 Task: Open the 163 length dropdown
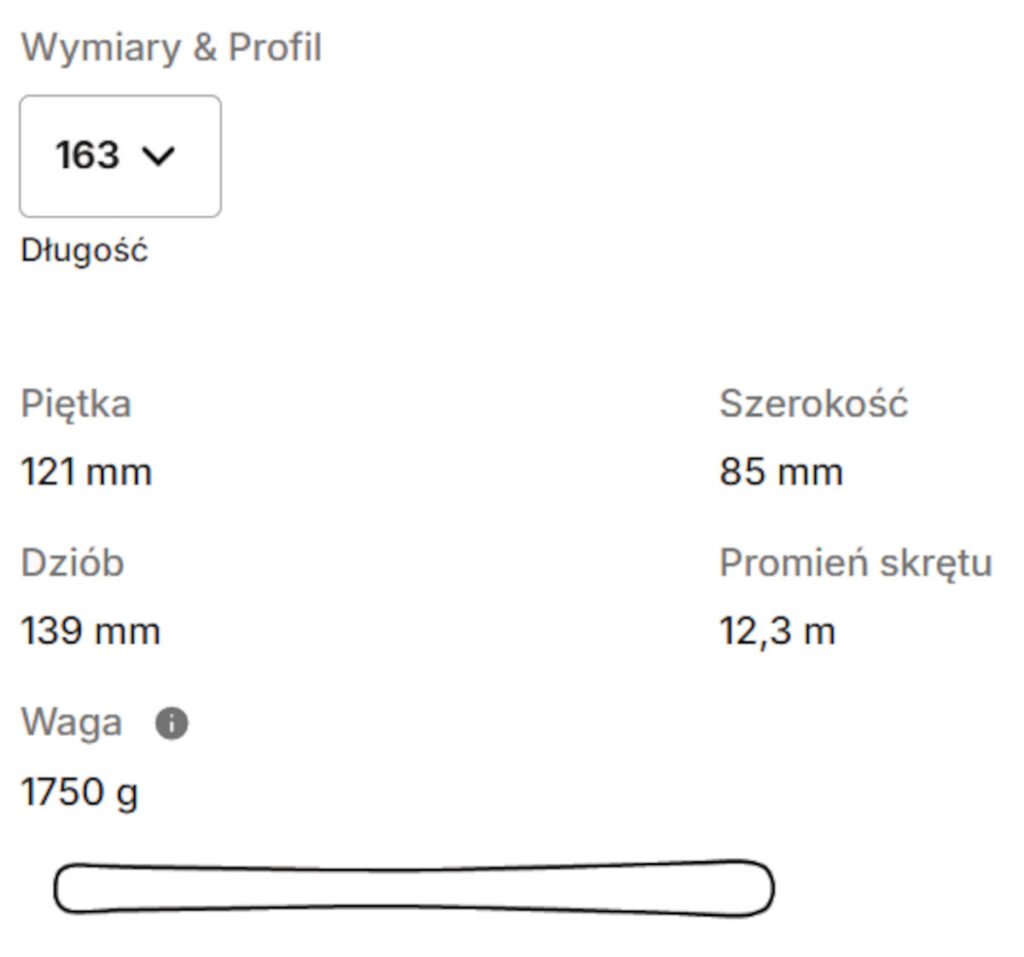coord(120,156)
